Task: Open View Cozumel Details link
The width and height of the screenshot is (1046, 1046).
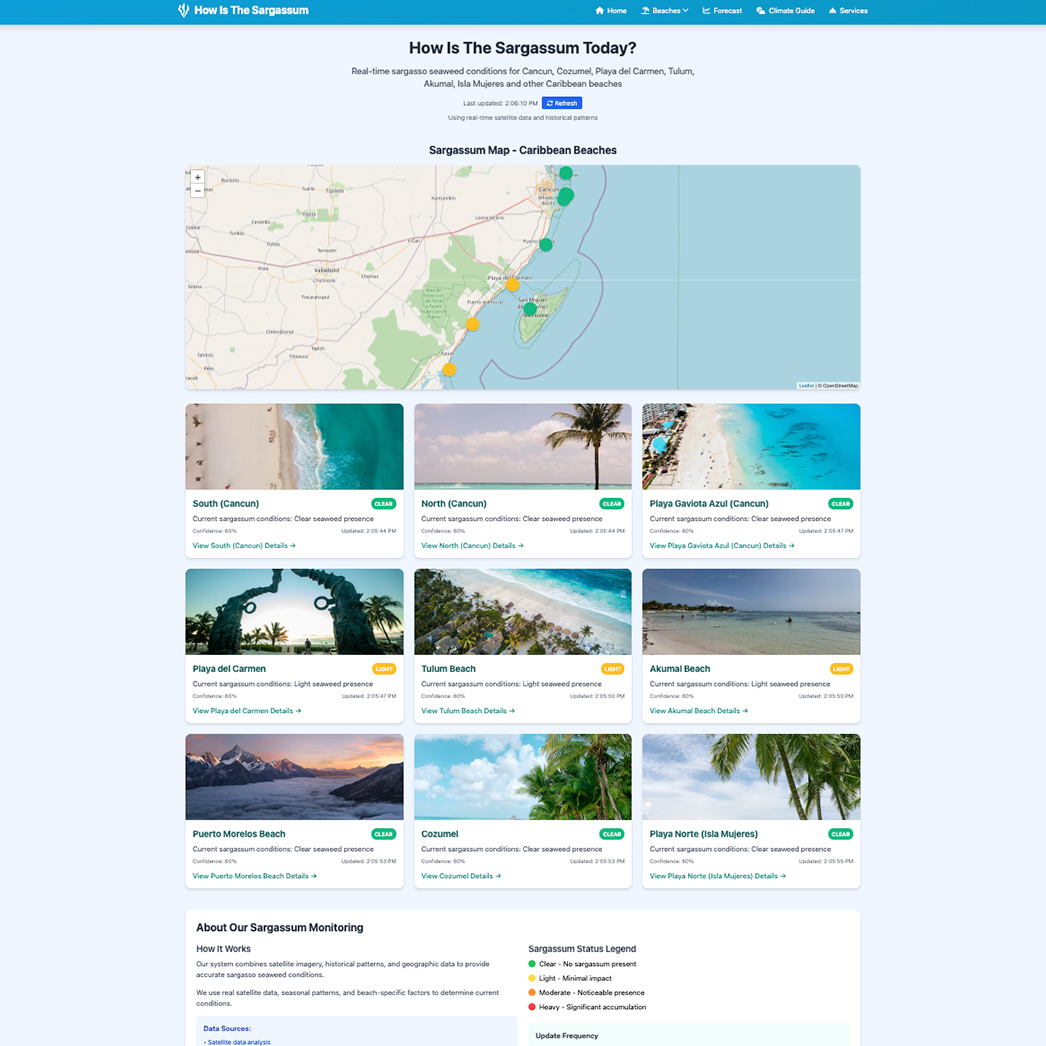Action: 460,875
